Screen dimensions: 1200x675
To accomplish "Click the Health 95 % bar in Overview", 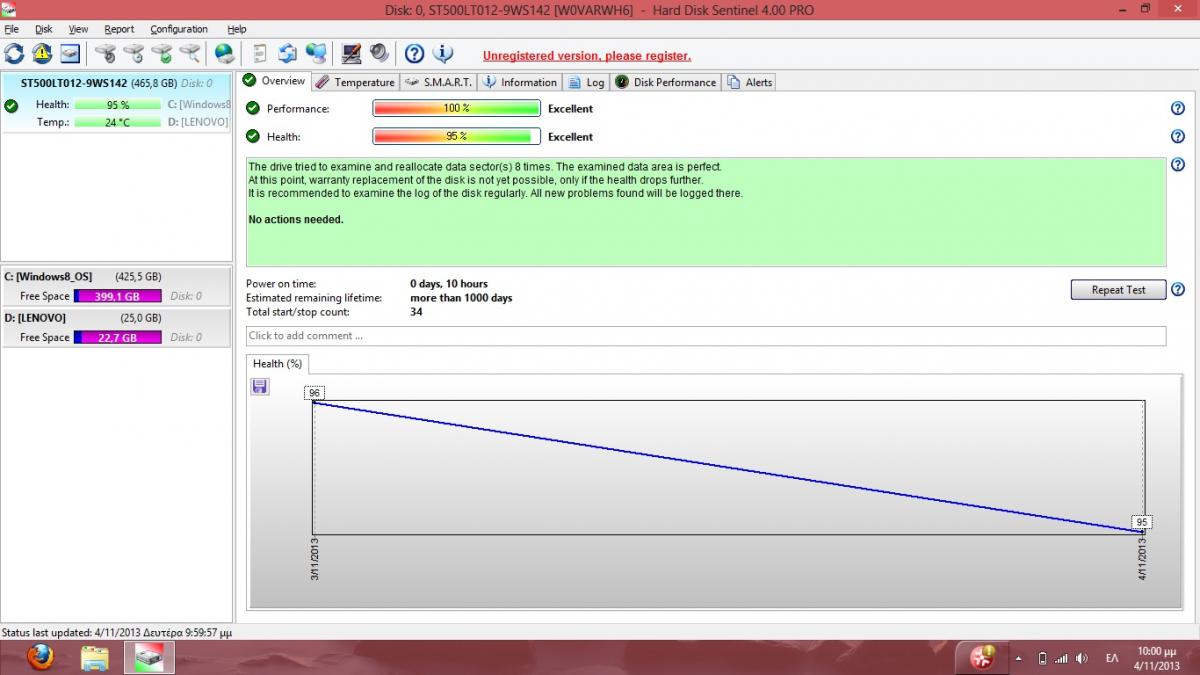I will point(457,136).
